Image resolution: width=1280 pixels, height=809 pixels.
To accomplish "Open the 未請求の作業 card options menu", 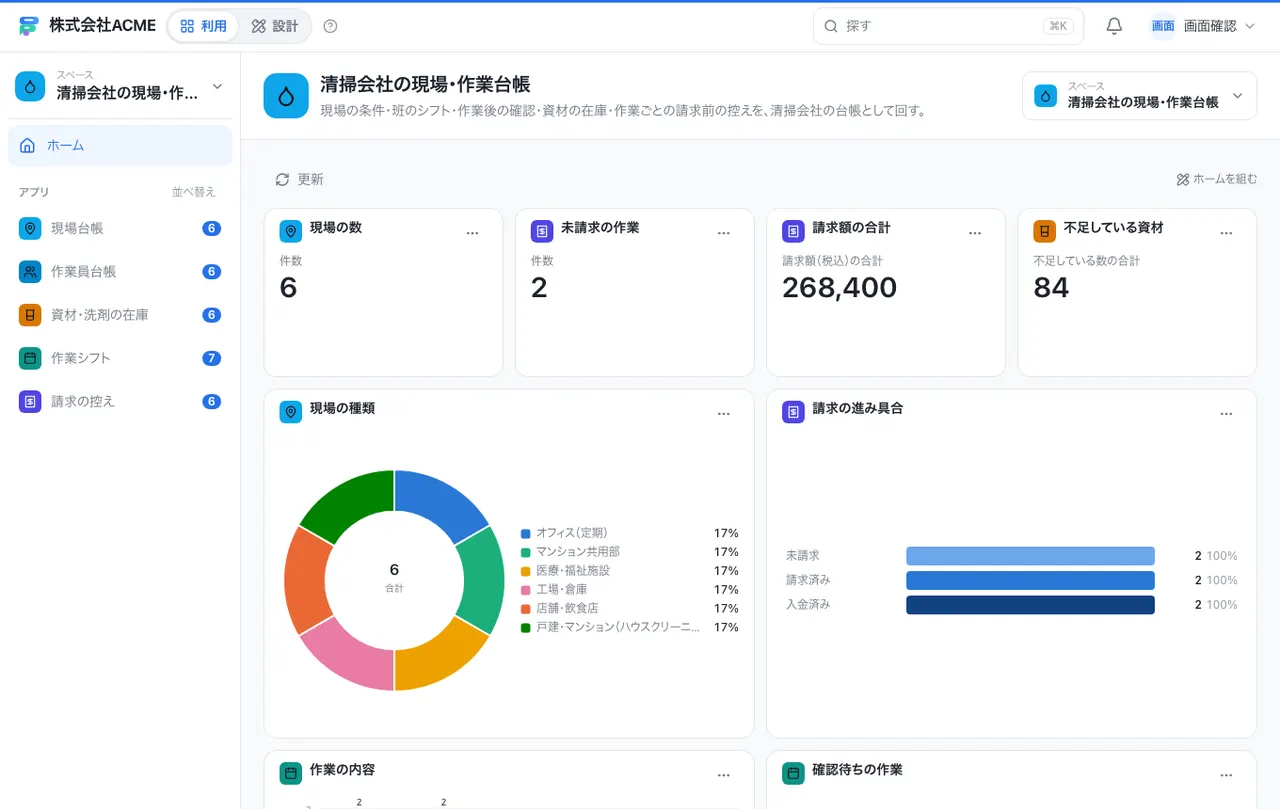I will pyautogui.click(x=724, y=233).
